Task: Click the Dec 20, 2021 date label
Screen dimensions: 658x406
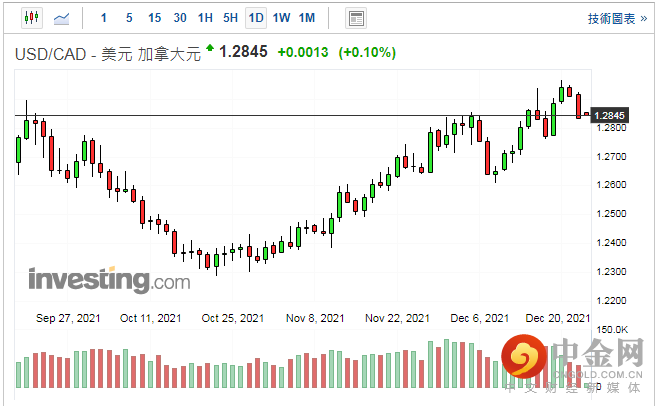Action: coord(558,318)
